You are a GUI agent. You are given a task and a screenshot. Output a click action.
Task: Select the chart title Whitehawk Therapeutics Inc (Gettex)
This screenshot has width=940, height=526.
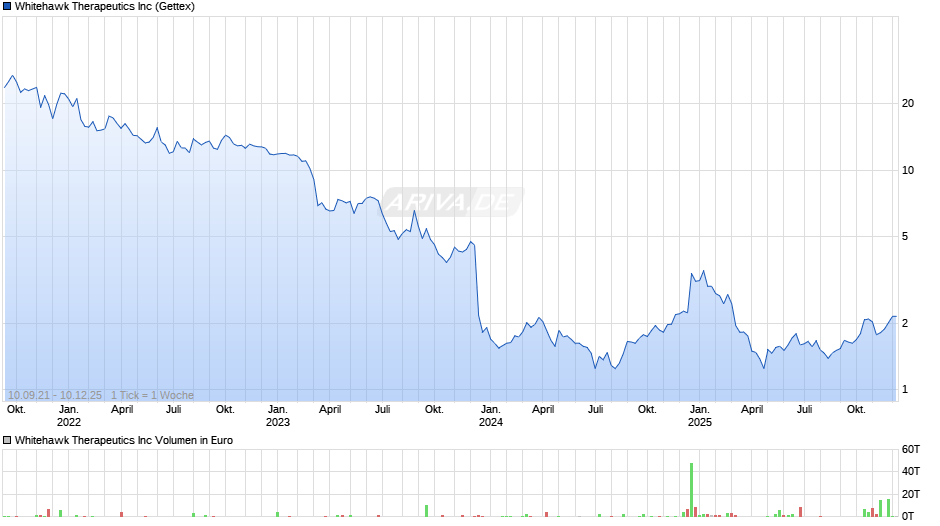104,7
